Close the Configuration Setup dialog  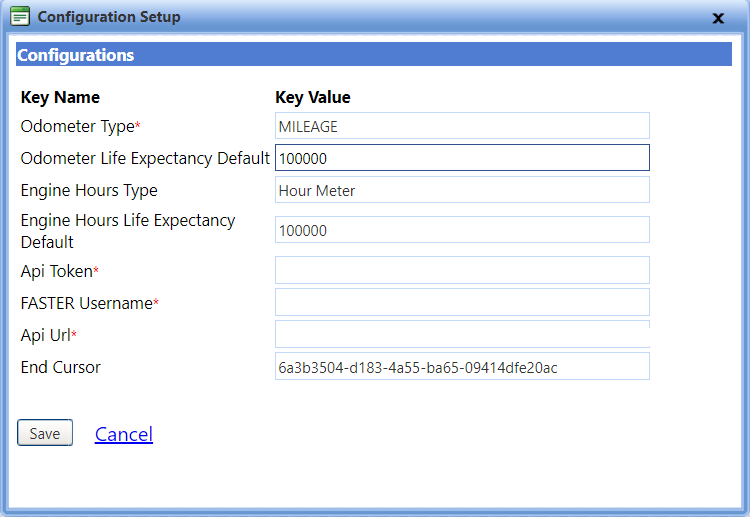(718, 18)
